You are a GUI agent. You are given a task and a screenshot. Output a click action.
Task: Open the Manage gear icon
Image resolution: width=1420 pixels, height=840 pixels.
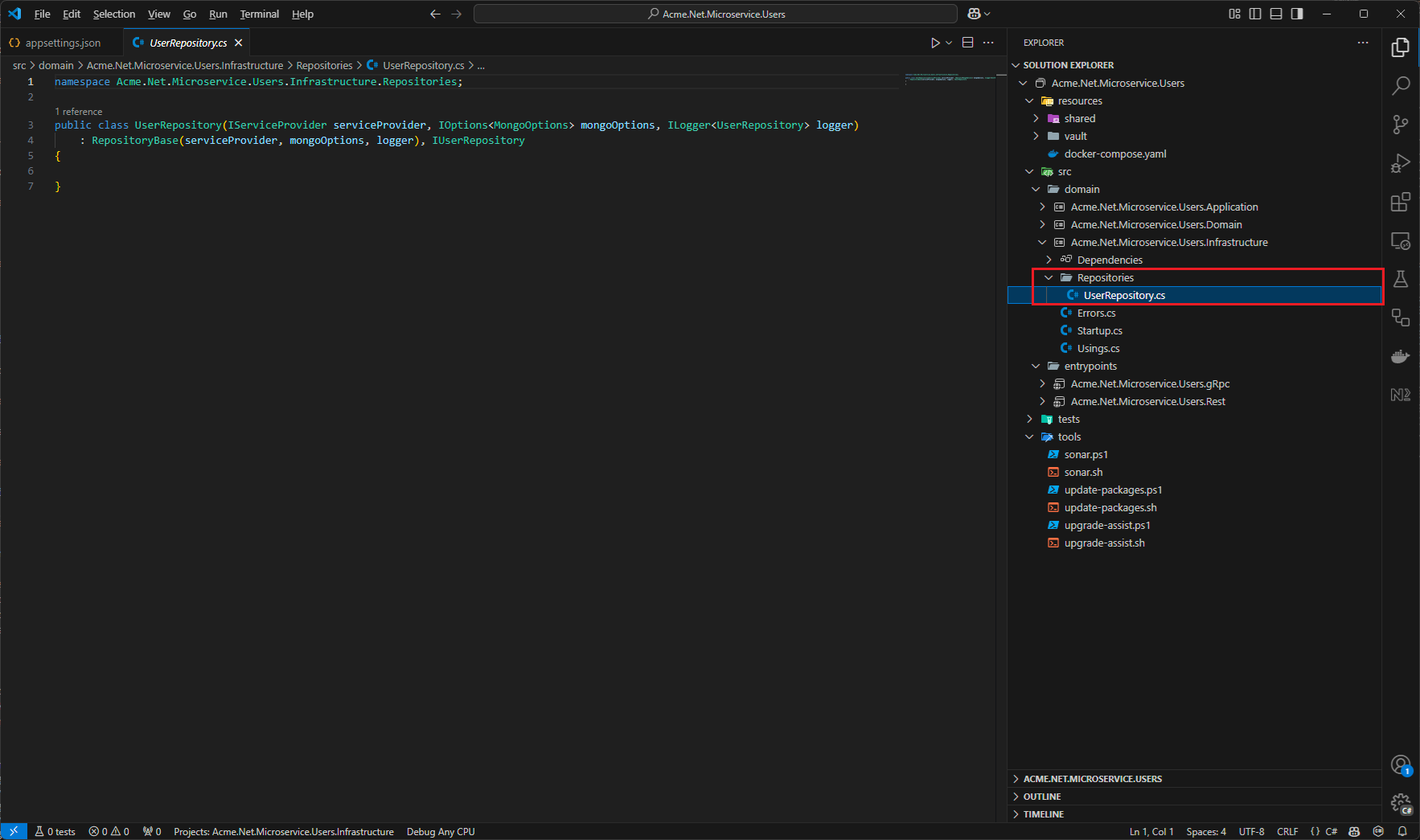[x=1400, y=803]
